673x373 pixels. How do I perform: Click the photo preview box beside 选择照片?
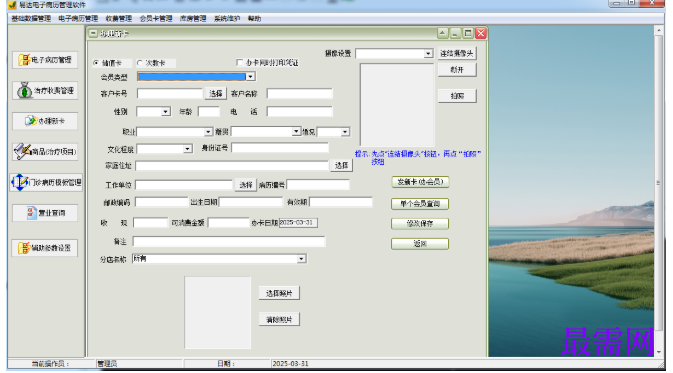[218, 312]
